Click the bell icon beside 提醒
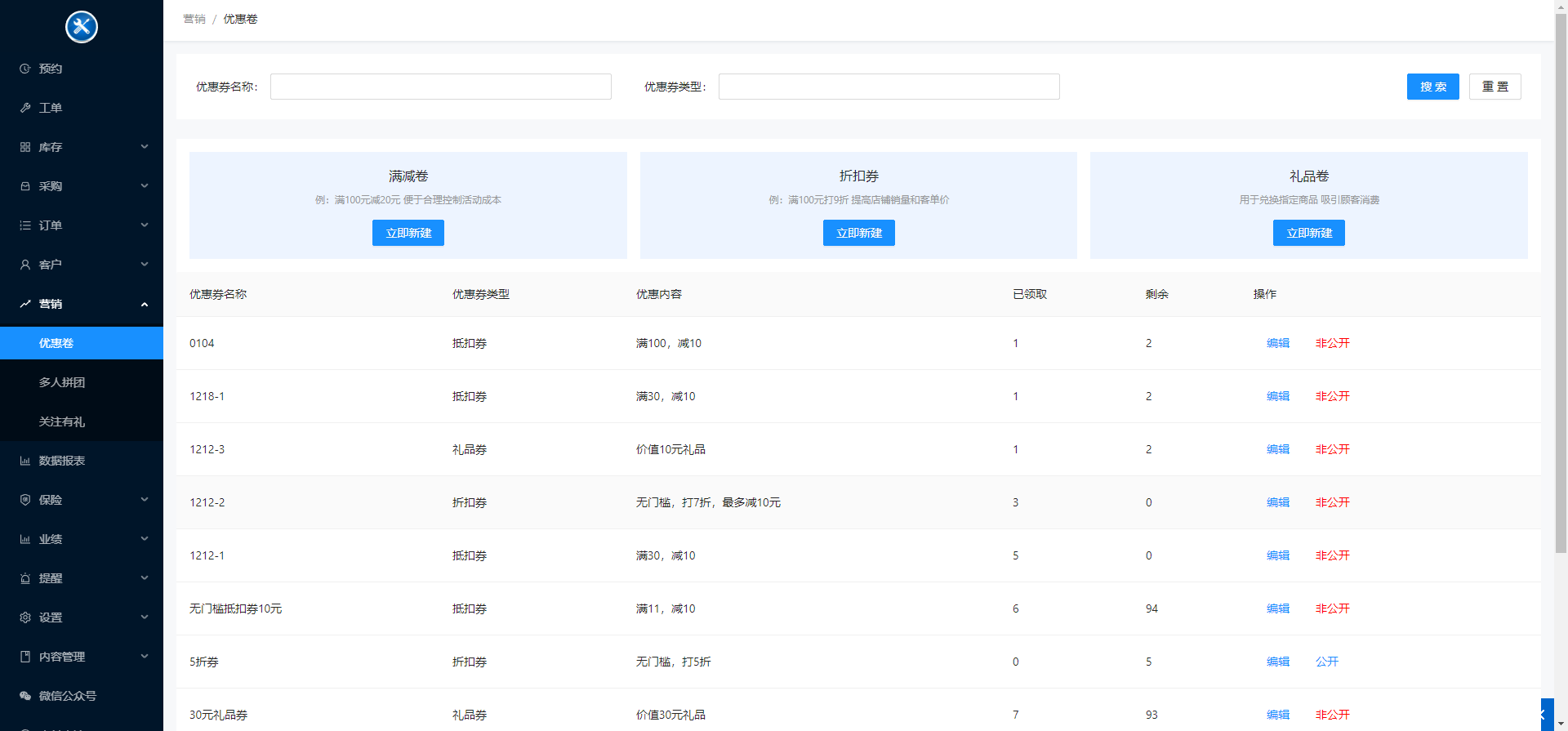Image resolution: width=1568 pixels, height=731 pixels. point(25,578)
